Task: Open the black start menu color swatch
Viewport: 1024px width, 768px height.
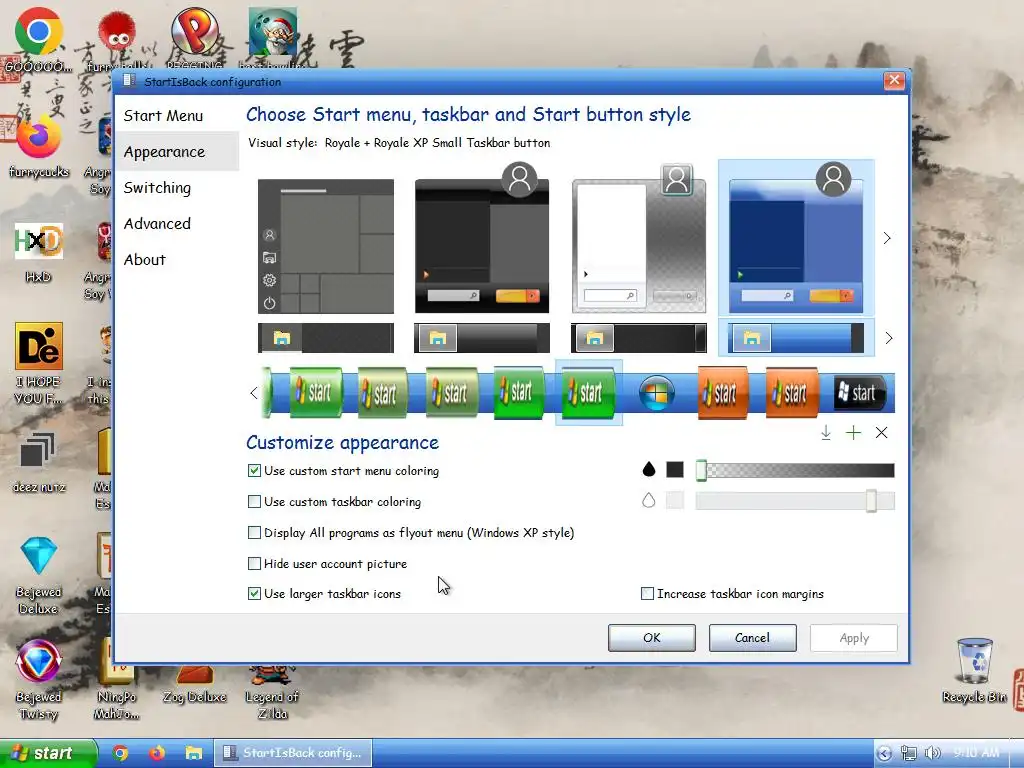Action: tap(675, 470)
